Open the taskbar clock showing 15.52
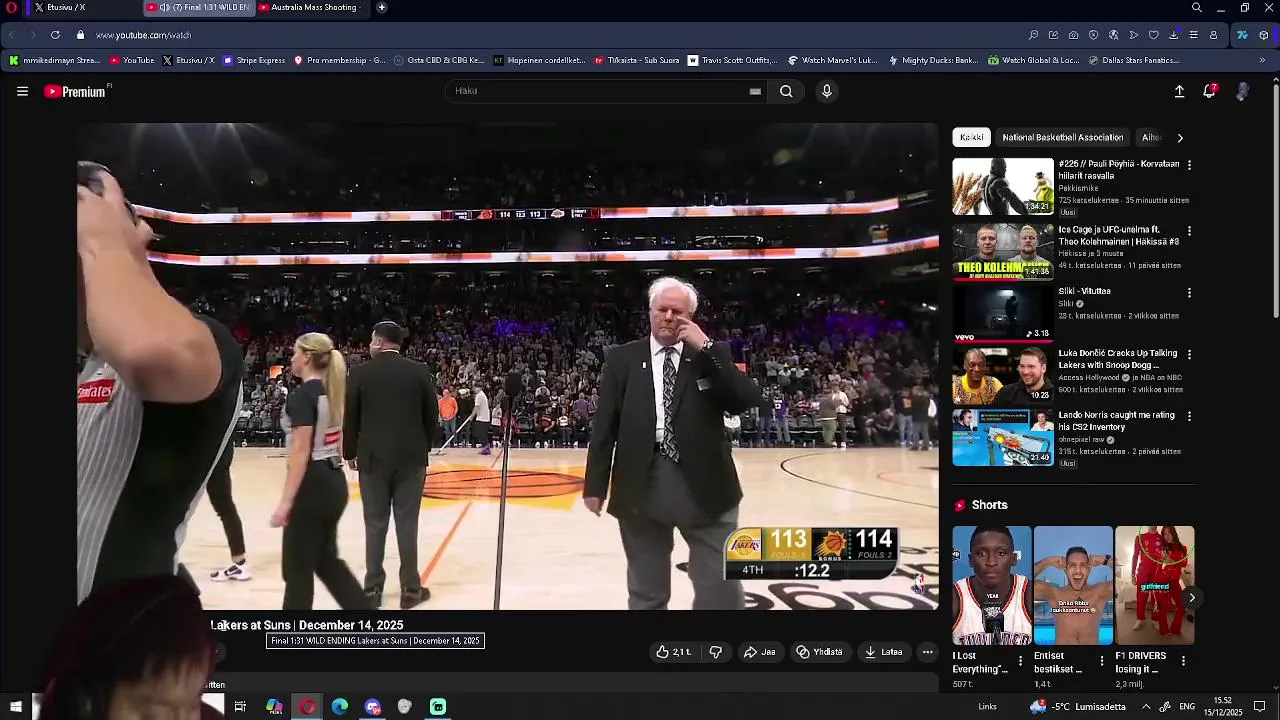1280x720 pixels. (1223, 707)
